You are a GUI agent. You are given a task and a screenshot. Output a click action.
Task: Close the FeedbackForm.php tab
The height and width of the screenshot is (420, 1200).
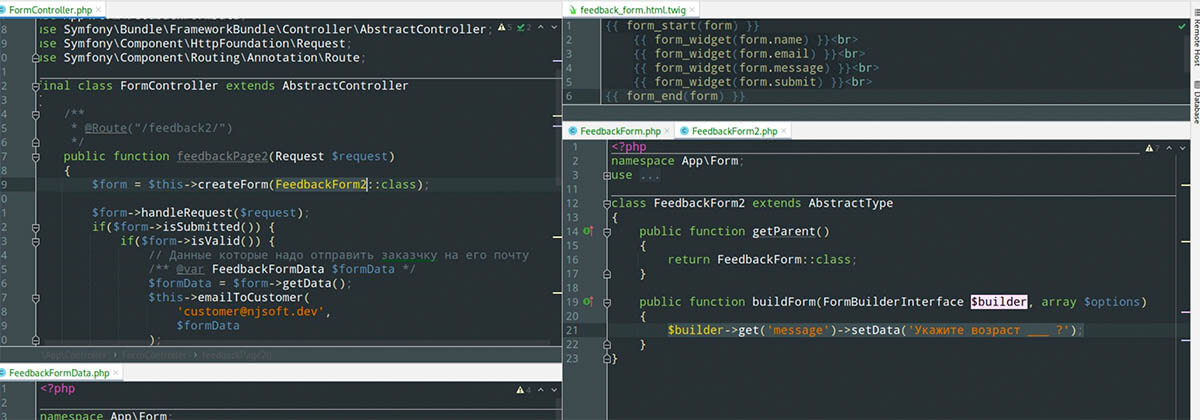tap(667, 131)
